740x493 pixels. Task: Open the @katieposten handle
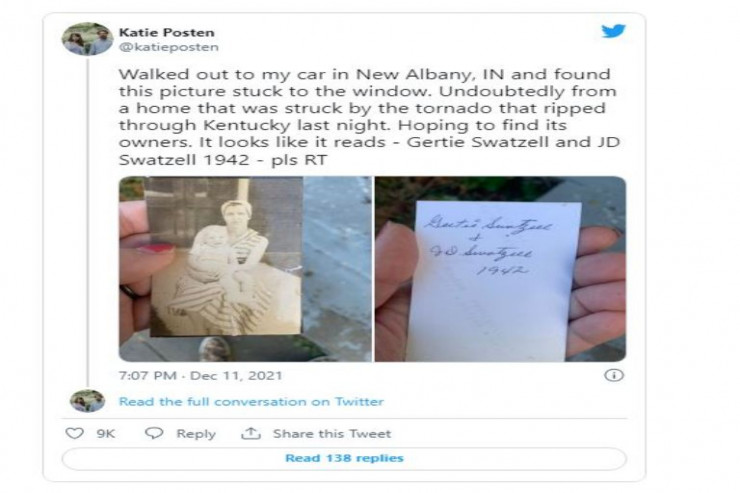pos(169,47)
